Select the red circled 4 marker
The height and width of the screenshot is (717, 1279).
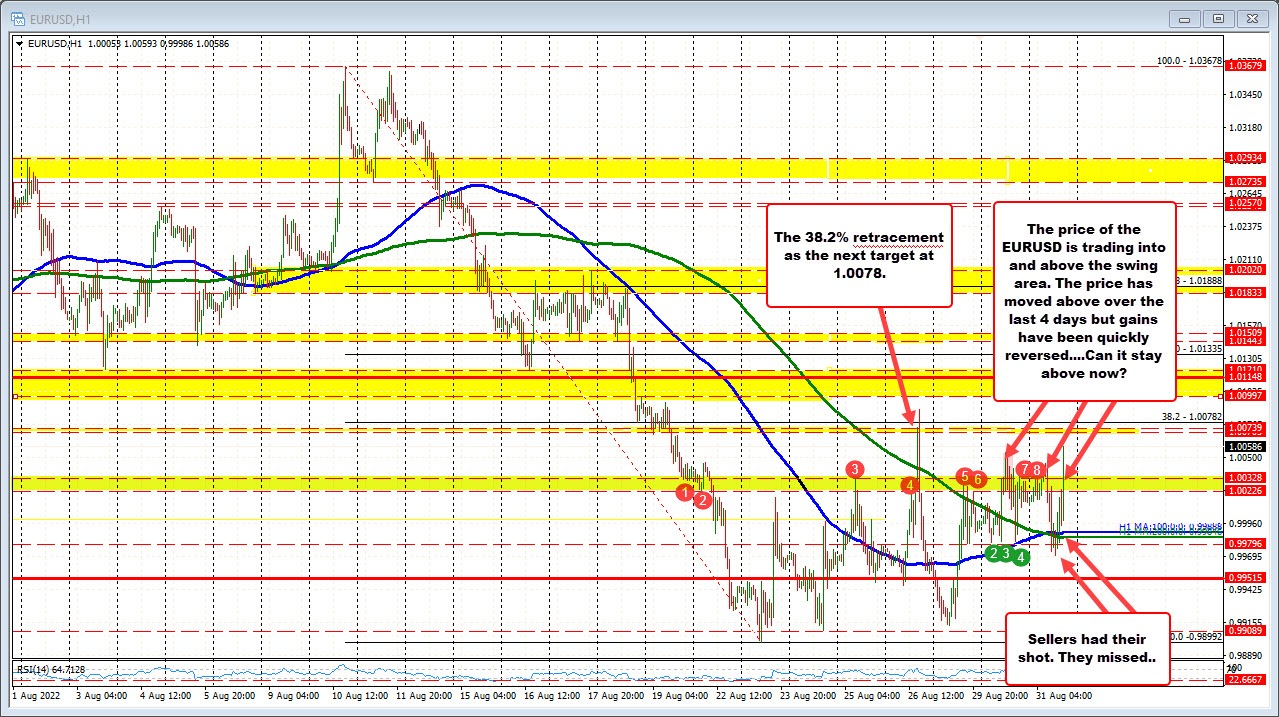[x=910, y=484]
